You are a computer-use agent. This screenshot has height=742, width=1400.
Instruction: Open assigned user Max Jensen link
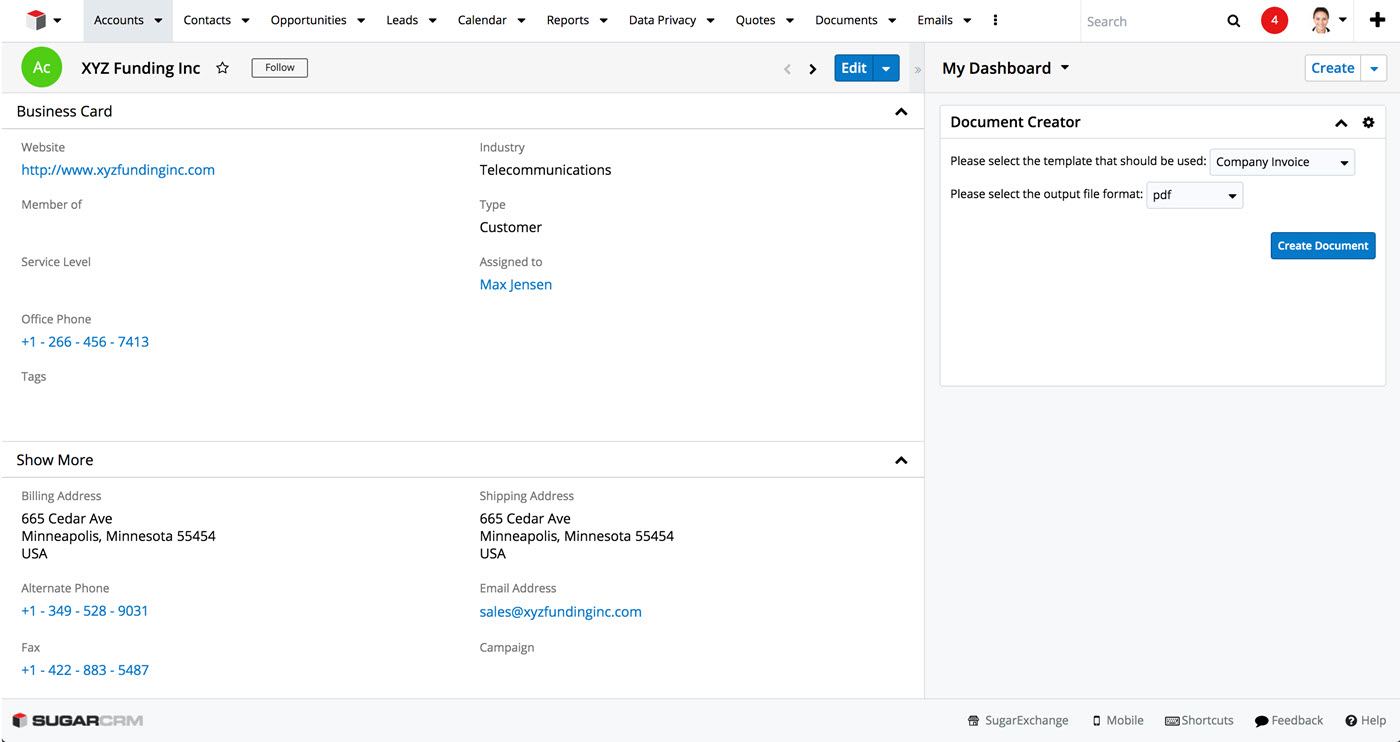click(516, 285)
